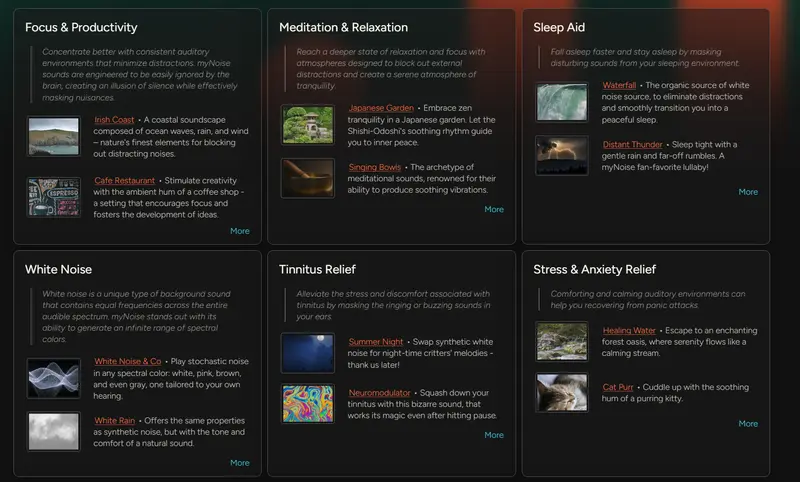Click the Focus & Productivity heading
This screenshot has width=800, height=482.
click(81, 28)
